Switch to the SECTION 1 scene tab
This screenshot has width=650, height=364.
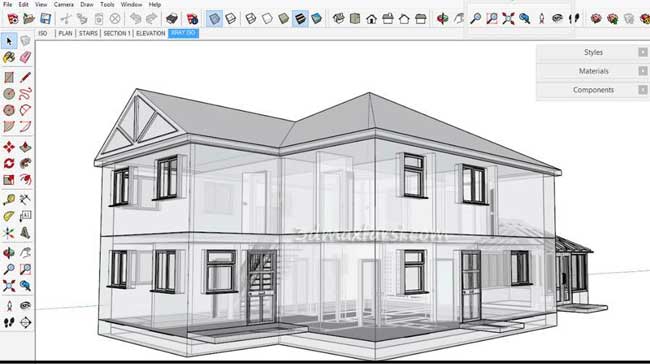[116, 33]
